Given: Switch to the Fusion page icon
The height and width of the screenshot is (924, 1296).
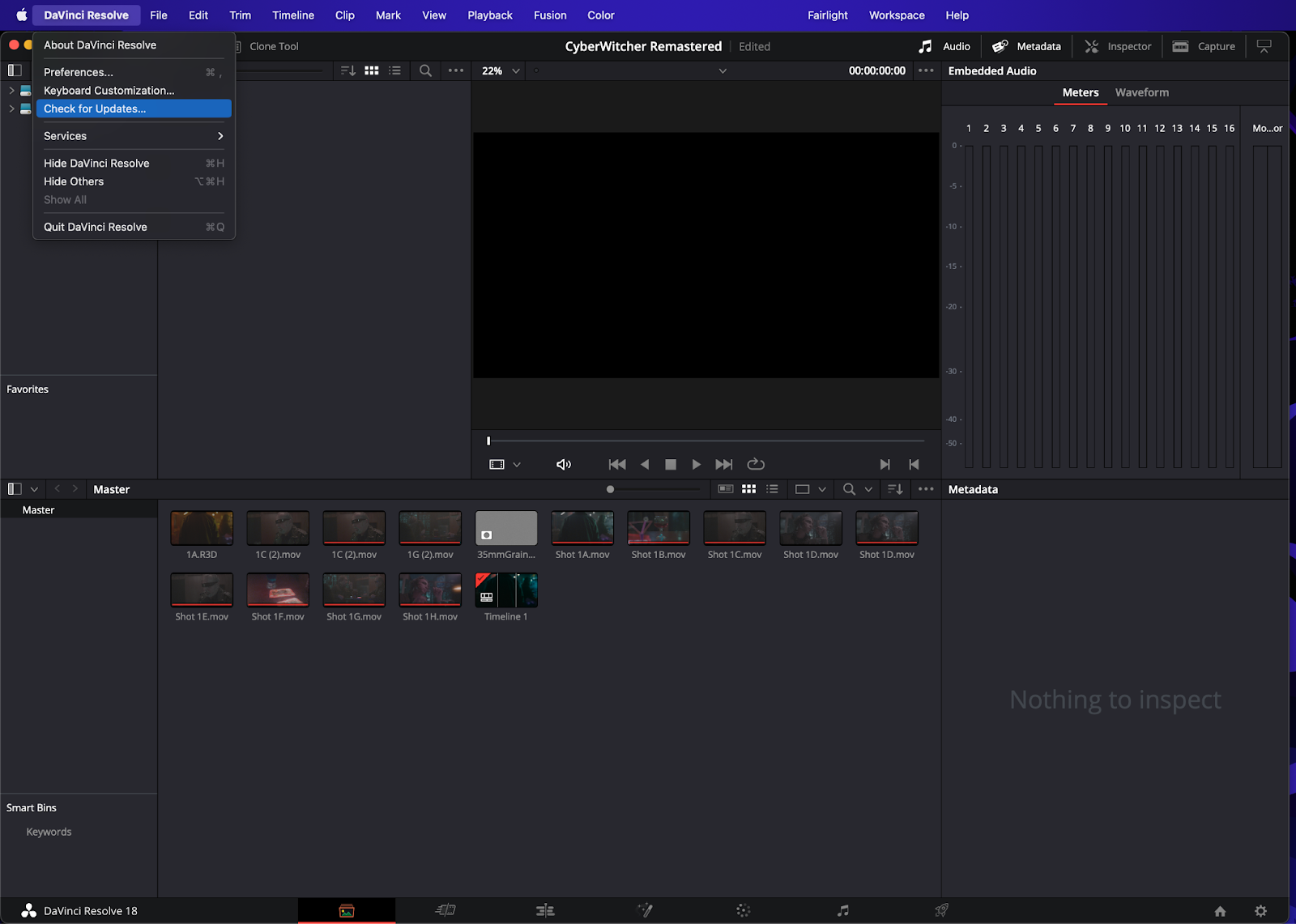Looking at the screenshot, I should 645,910.
